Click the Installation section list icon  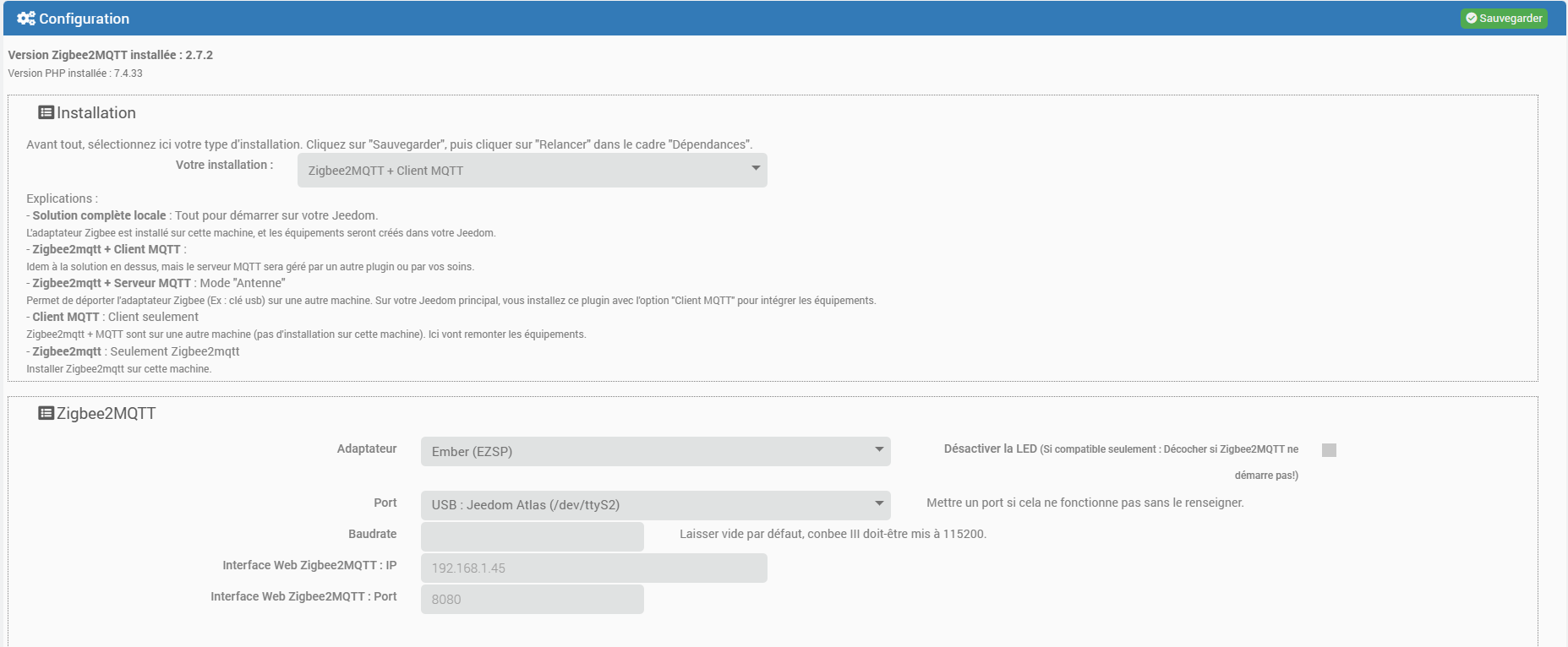point(46,112)
